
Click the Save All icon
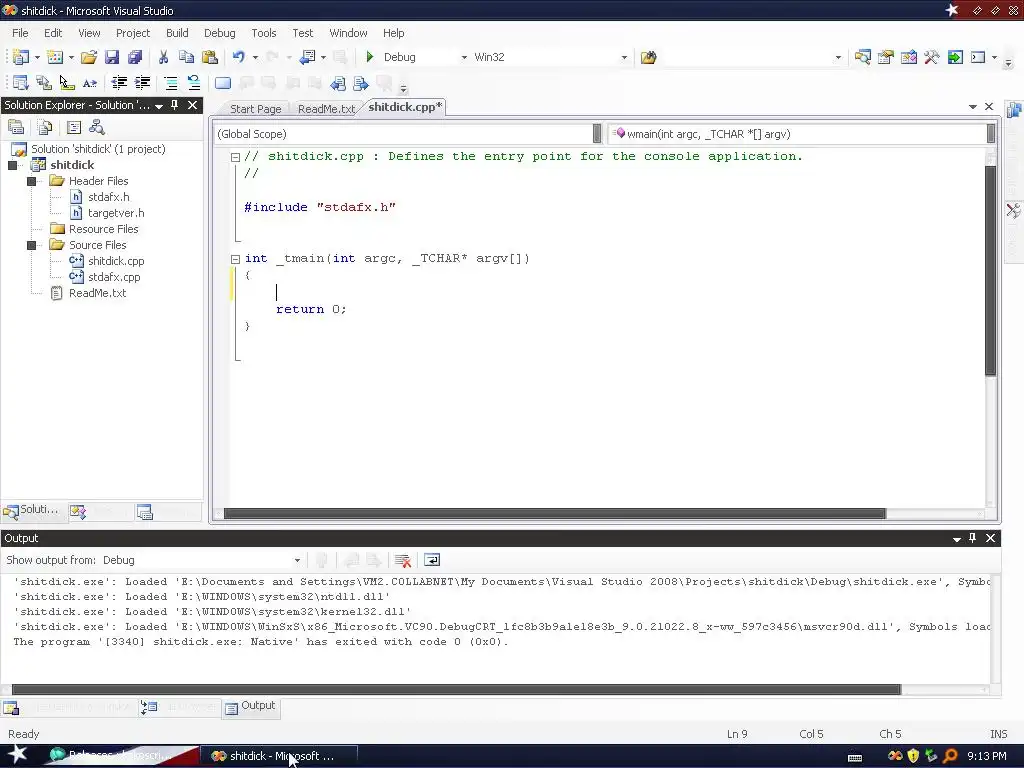tap(135, 57)
